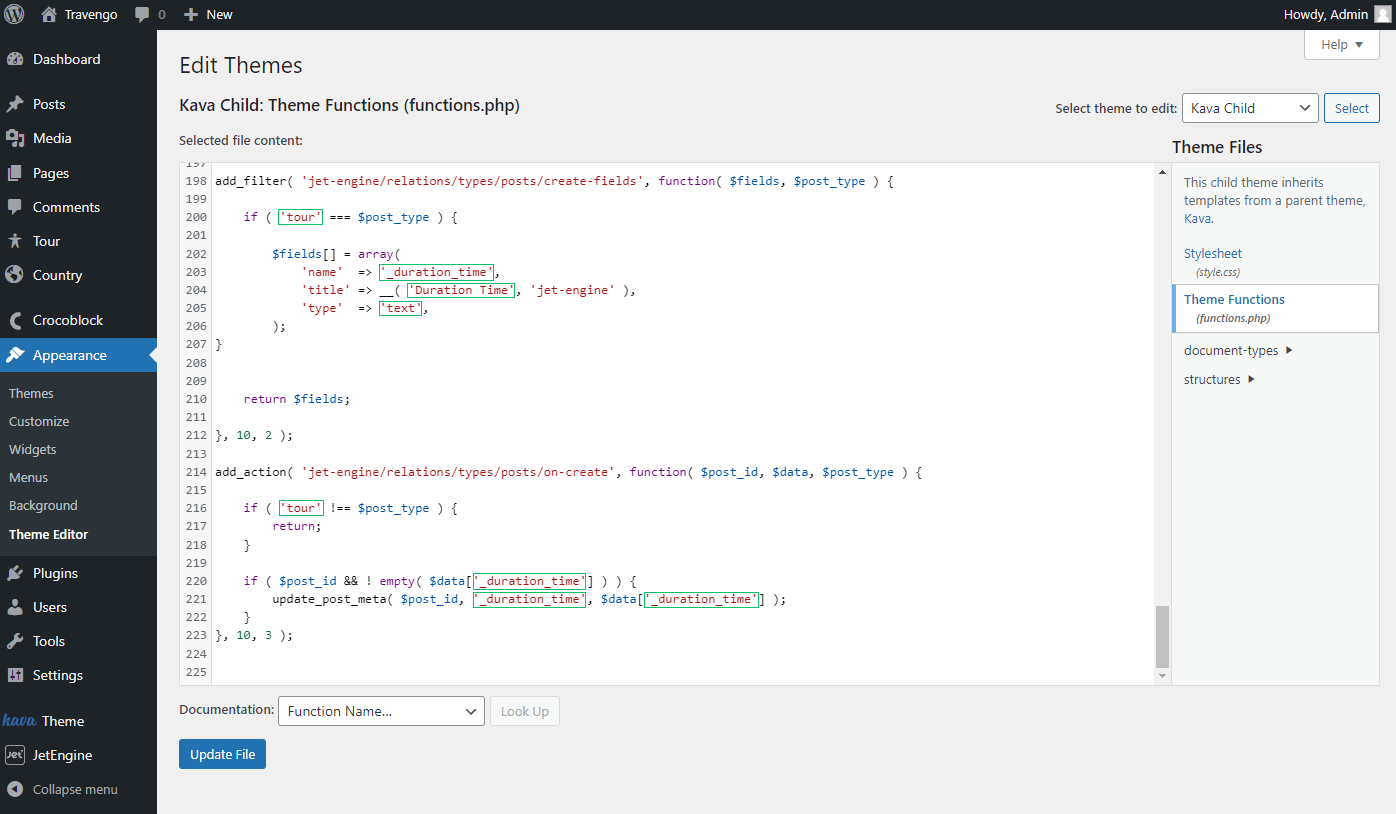Click the Update File button
1396x814 pixels.
(x=222, y=754)
